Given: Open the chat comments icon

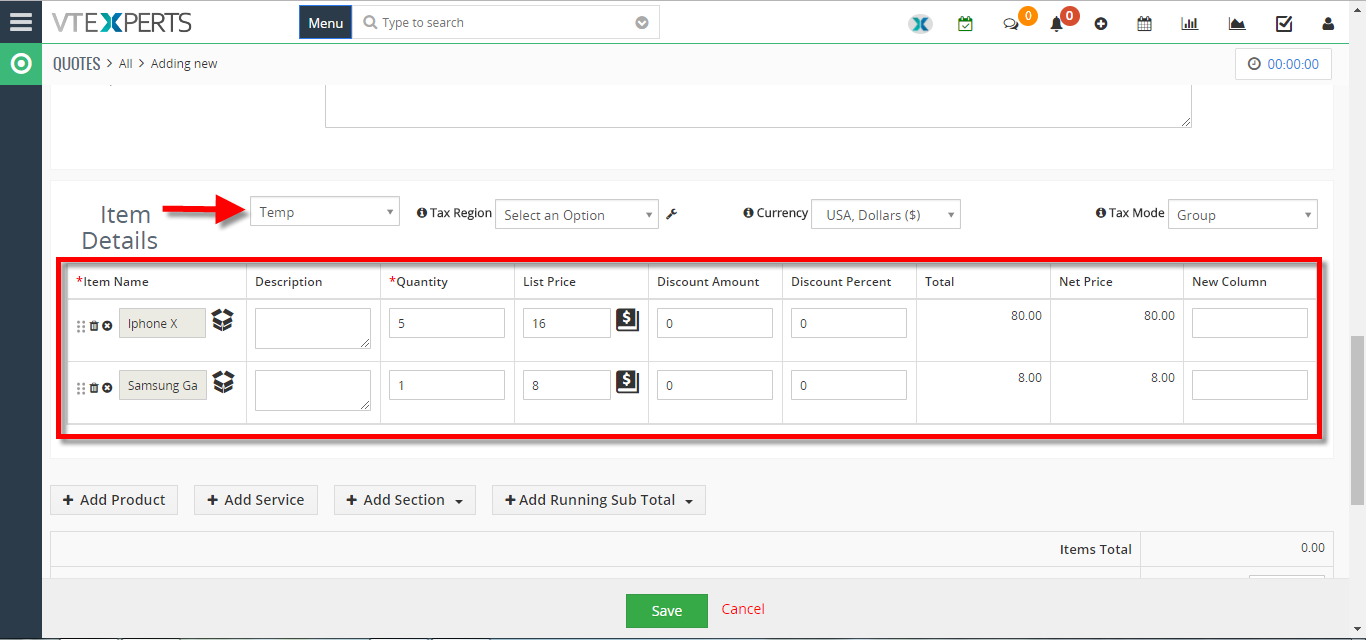Looking at the screenshot, I should pos(1011,24).
